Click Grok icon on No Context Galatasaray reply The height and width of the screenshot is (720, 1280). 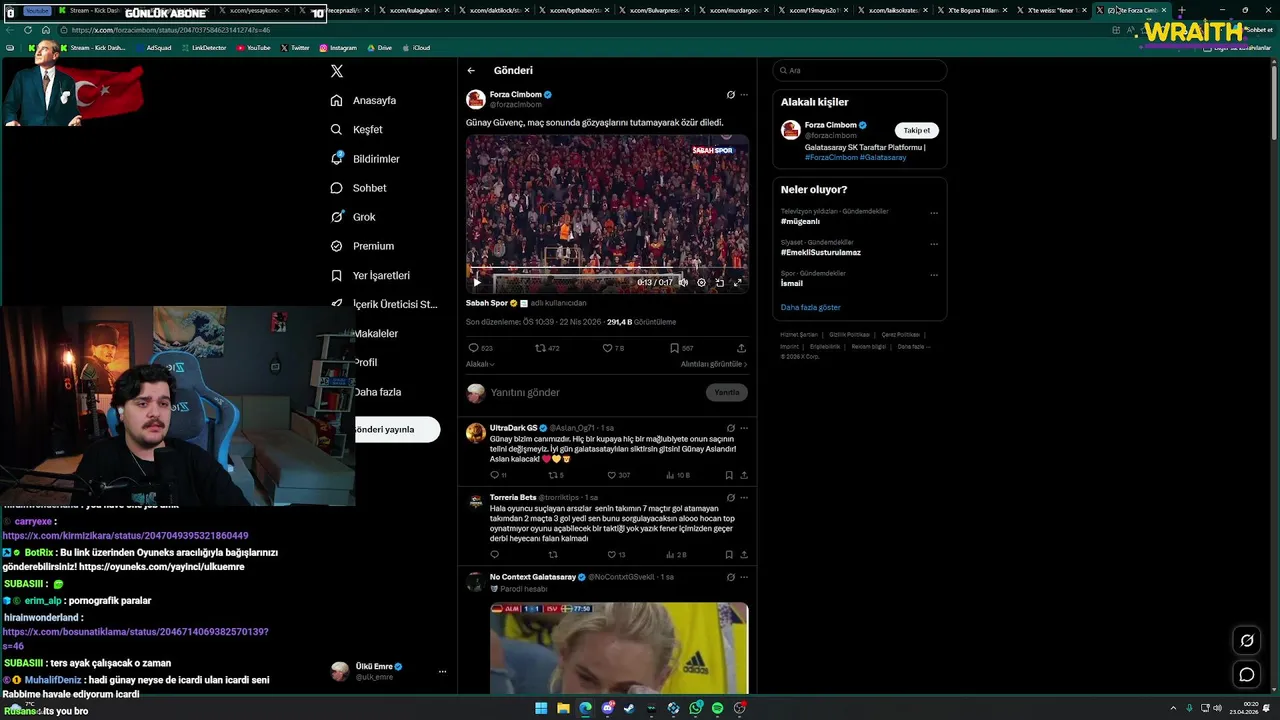point(730,577)
